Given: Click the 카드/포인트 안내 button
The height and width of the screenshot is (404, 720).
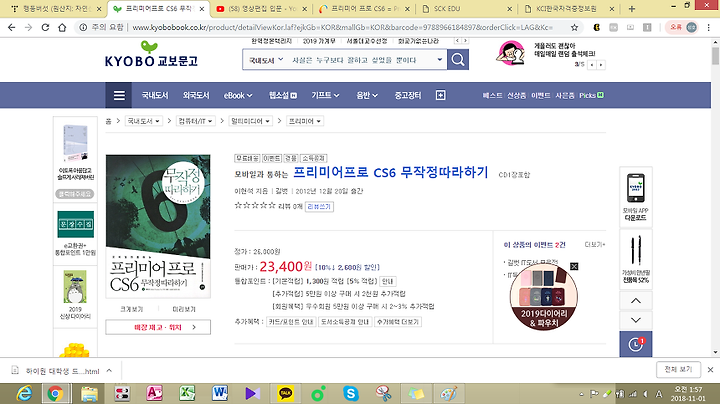Looking at the screenshot, I should click(291, 322).
